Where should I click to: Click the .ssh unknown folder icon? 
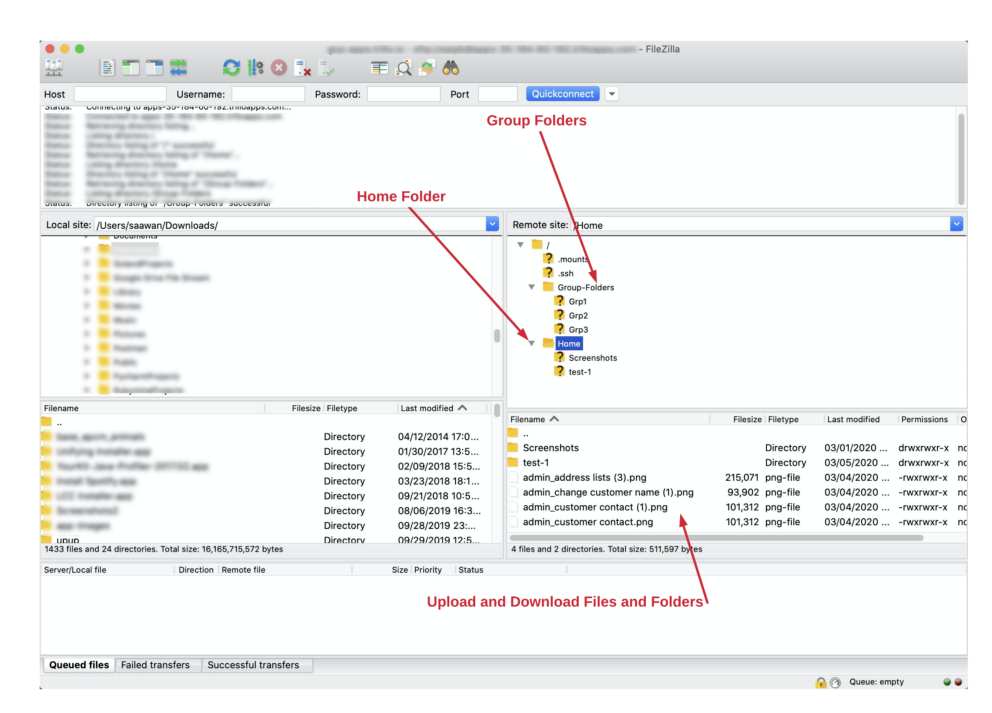tap(549, 273)
